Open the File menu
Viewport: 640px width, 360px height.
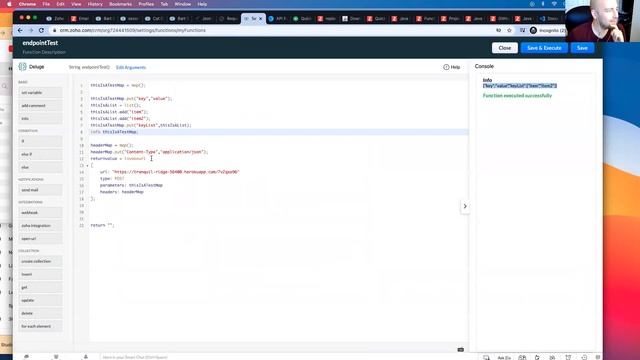pos(46,4)
